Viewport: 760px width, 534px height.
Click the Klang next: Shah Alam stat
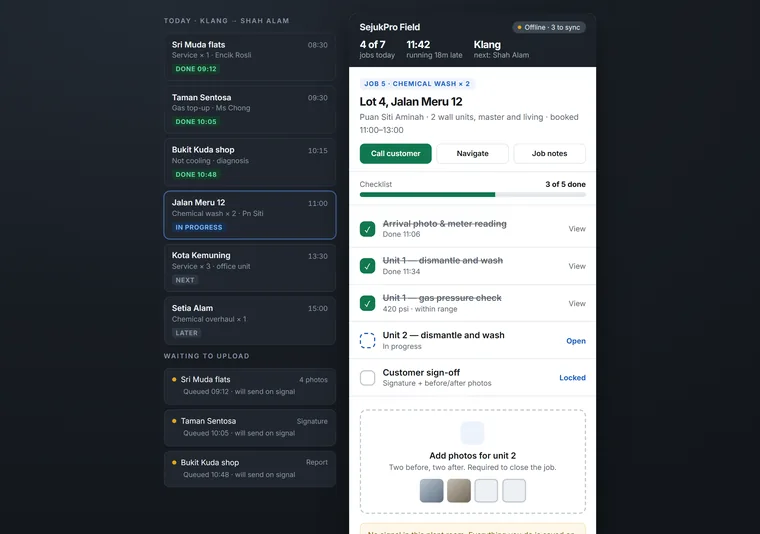[x=501, y=49]
